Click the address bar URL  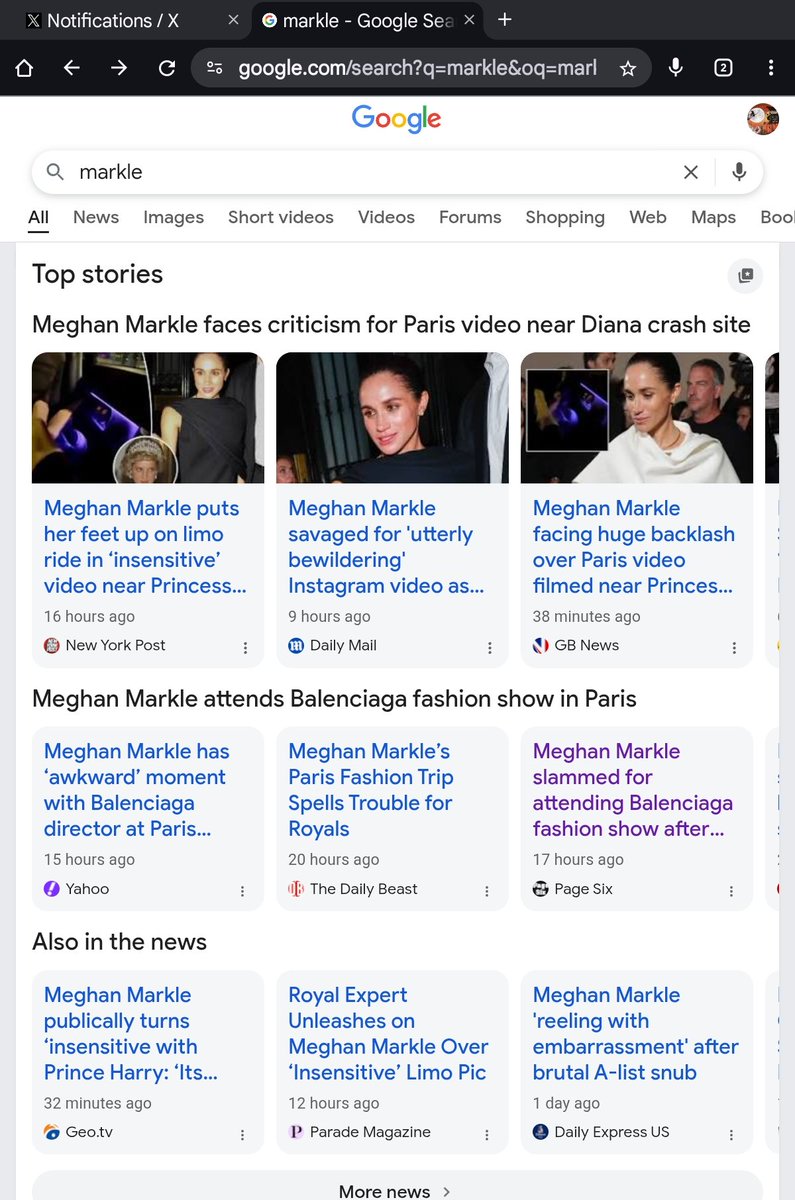[418, 68]
